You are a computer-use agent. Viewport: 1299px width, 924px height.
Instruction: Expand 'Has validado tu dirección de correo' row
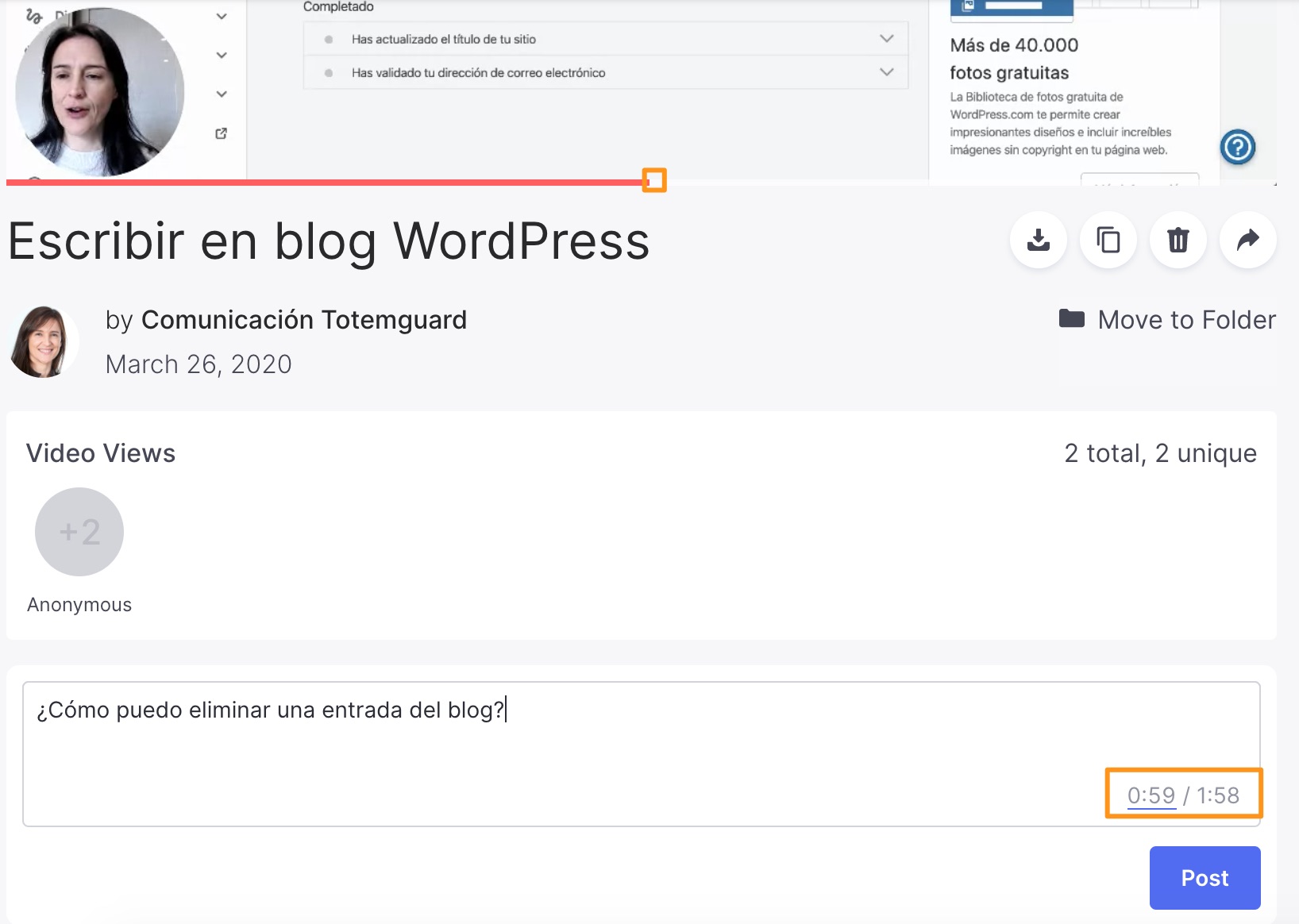pos(886,72)
